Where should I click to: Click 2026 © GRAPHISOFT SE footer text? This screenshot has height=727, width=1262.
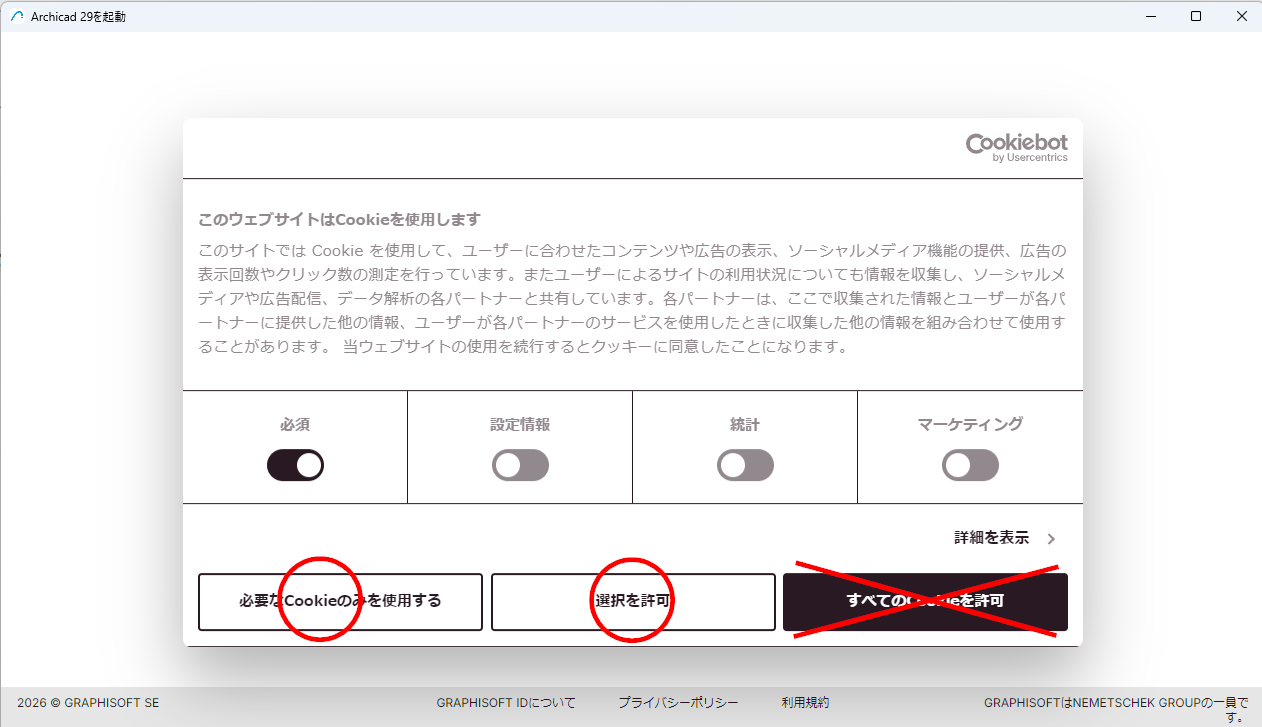88,703
